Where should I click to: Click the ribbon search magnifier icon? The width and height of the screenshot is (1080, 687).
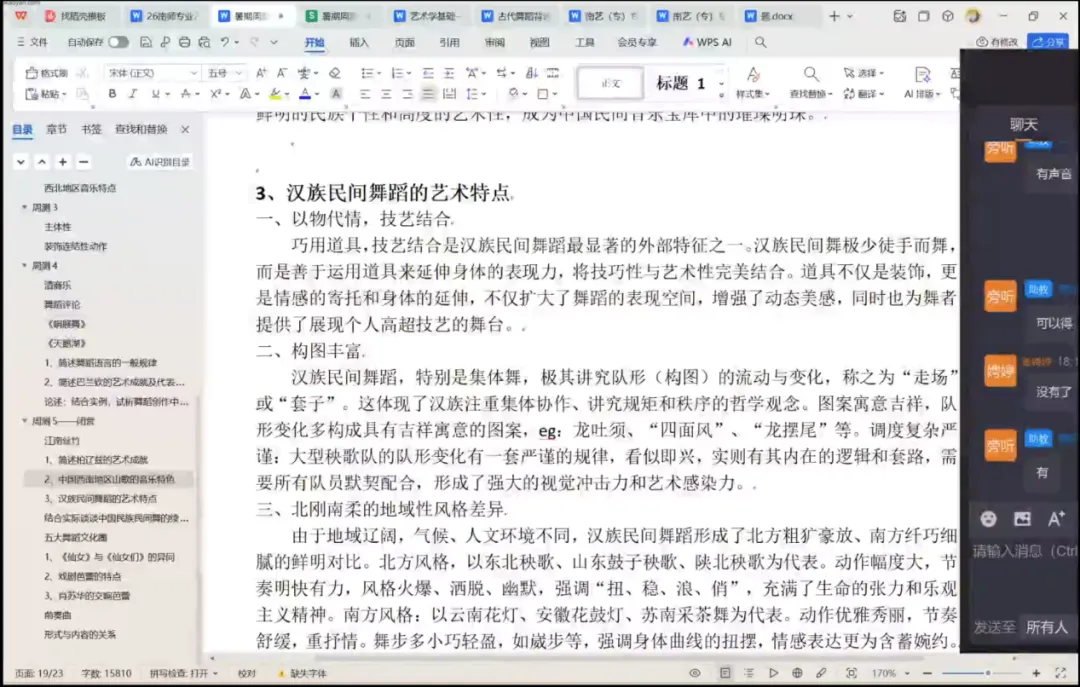pyautogui.click(x=760, y=42)
